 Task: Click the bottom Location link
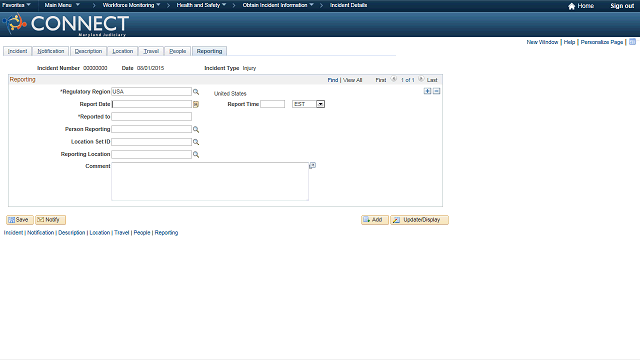click(x=100, y=233)
